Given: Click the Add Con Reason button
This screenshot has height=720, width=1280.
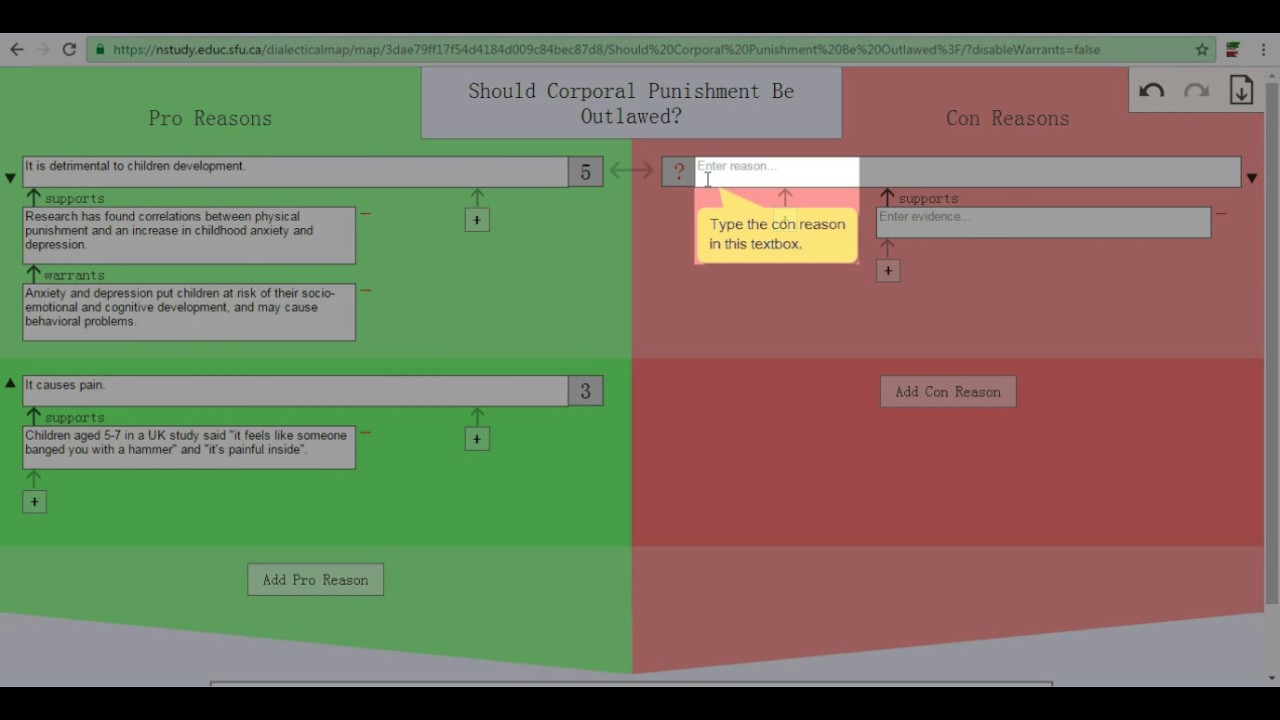Looking at the screenshot, I should pos(948,392).
